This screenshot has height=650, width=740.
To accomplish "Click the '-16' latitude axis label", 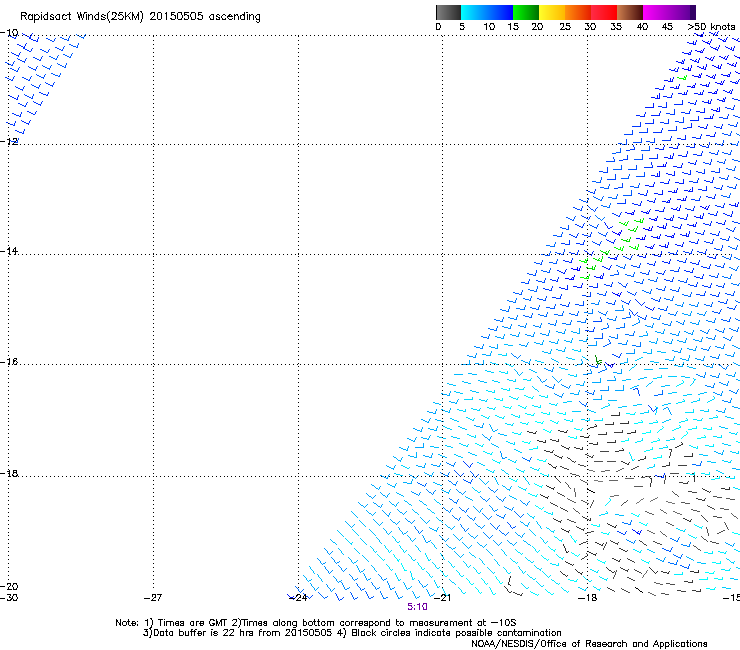I will (x=9, y=362).
